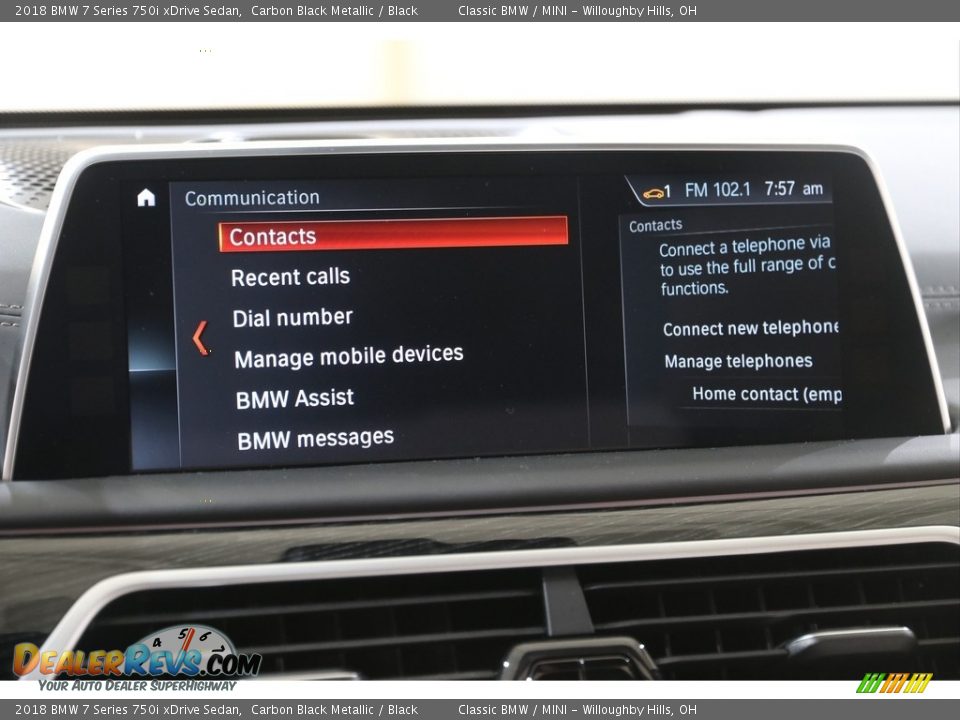Choose Connect new telephone
Viewport: 960px width, 720px height.
click(751, 328)
